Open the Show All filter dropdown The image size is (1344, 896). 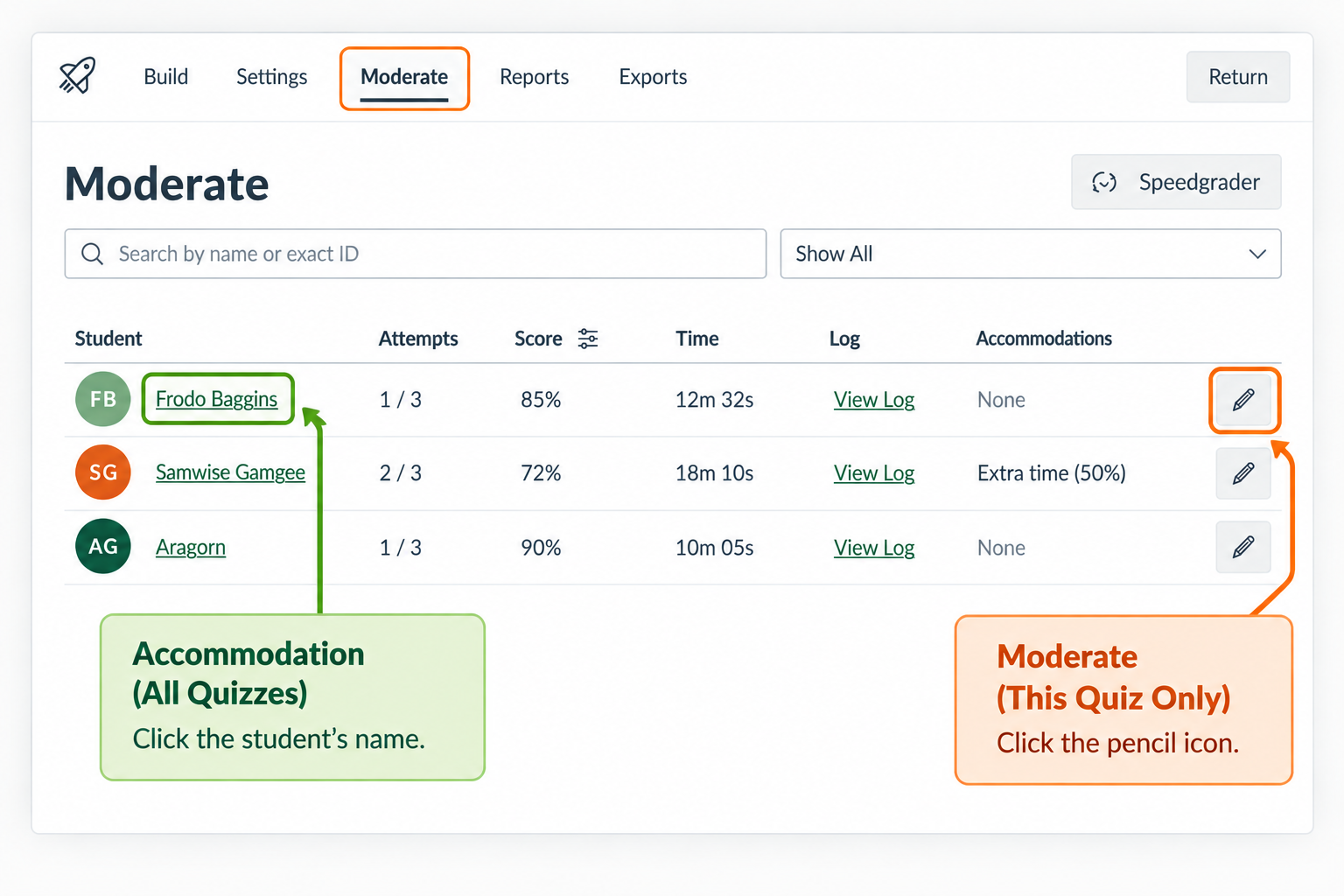(1031, 254)
